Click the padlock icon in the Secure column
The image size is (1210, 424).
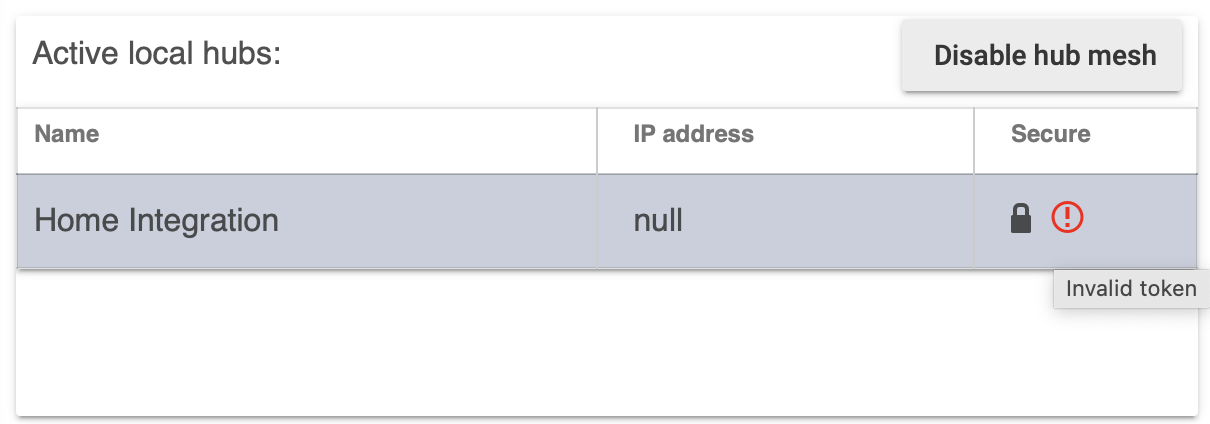[x=1020, y=218]
